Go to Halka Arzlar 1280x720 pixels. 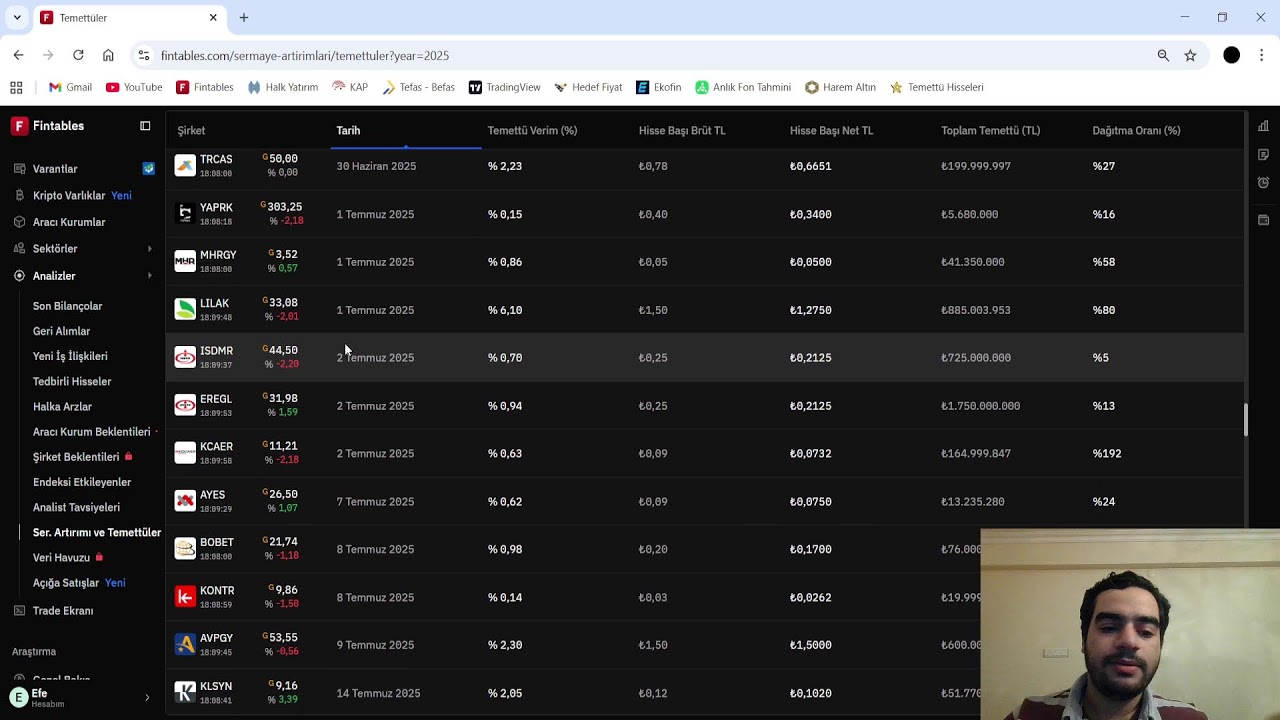pos(62,407)
